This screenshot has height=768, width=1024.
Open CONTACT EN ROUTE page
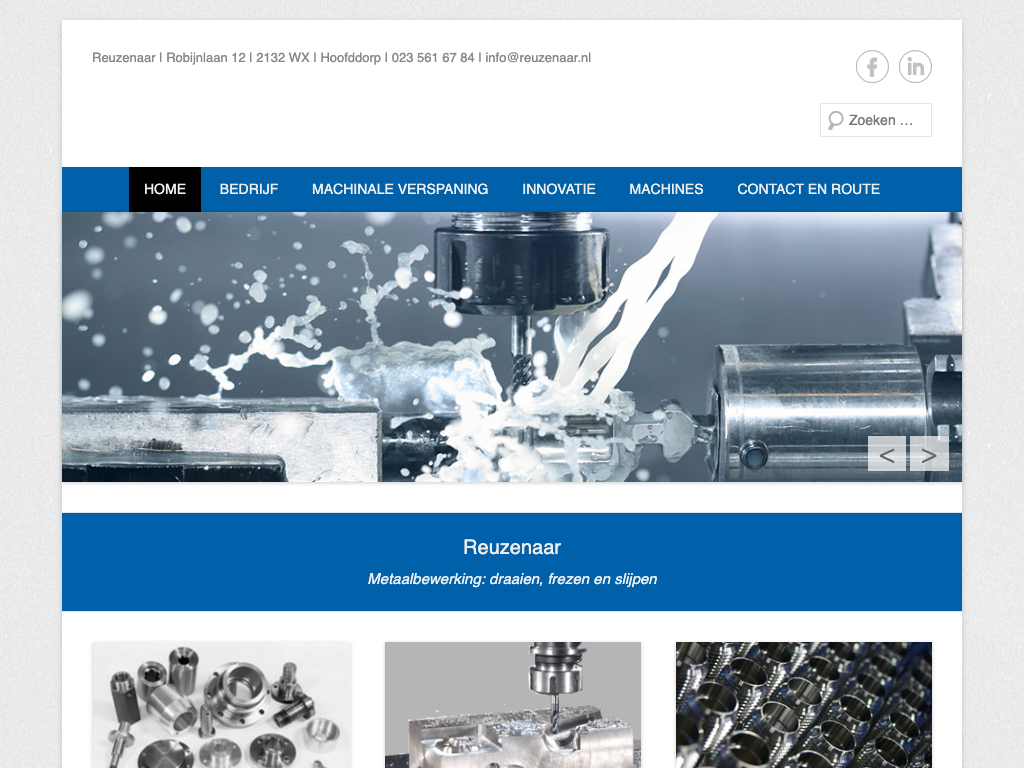[x=808, y=189]
